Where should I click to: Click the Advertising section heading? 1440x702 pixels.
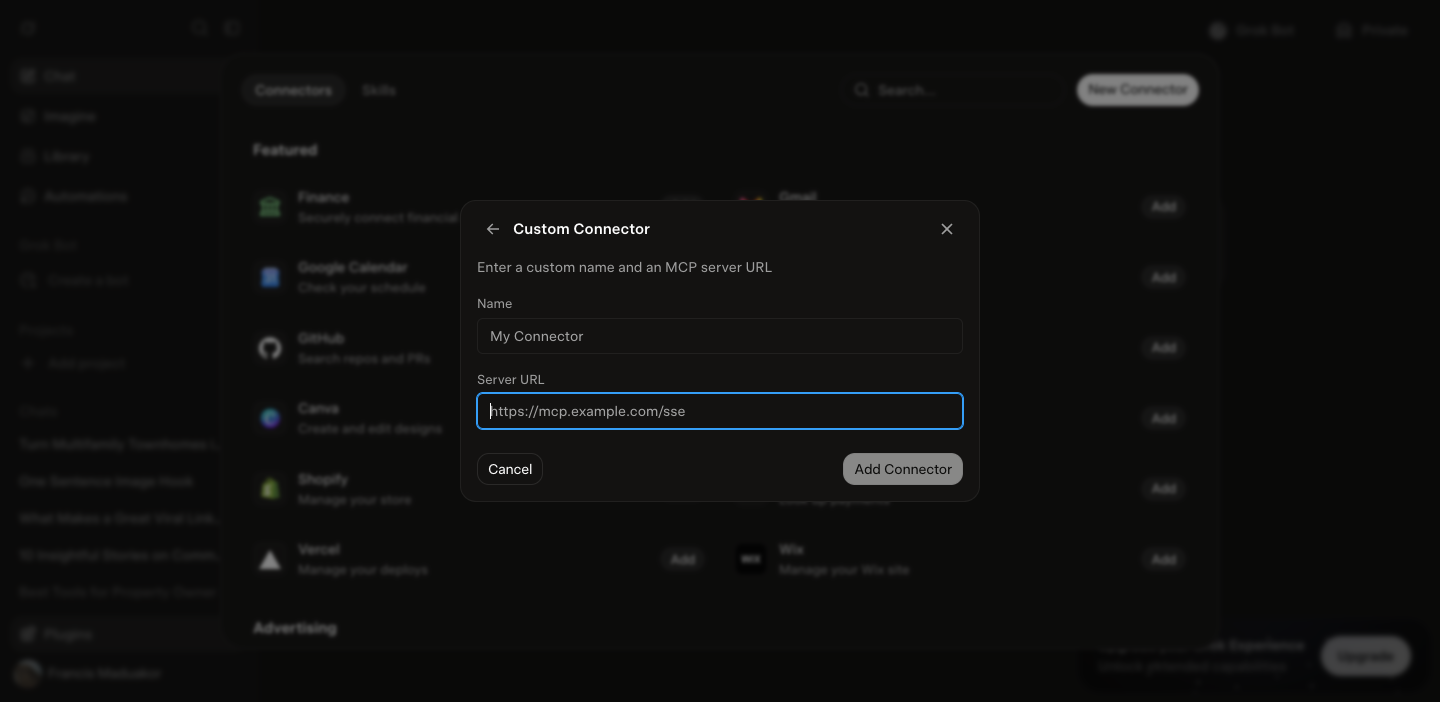295,628
